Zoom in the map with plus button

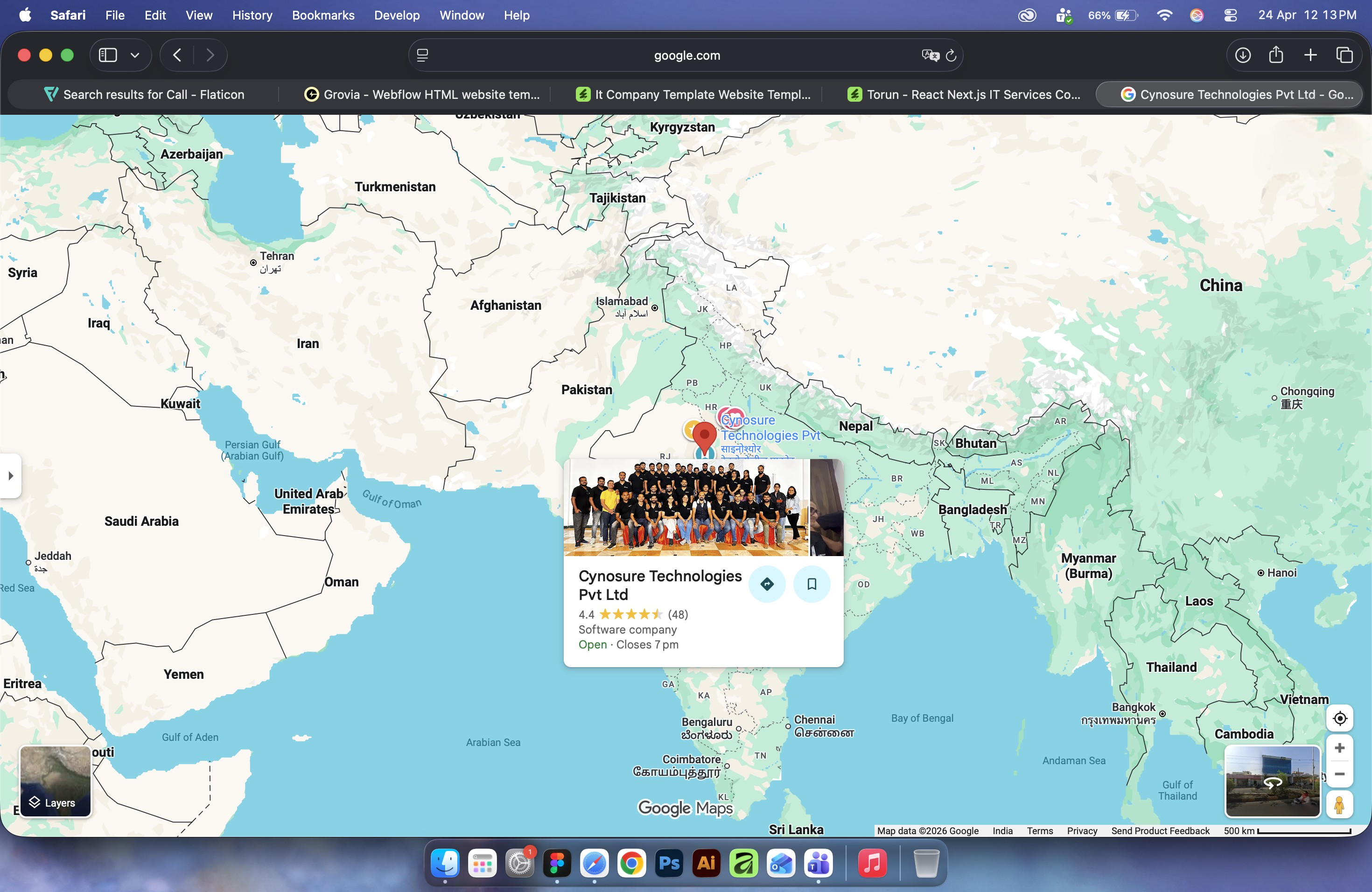(1340, 748)
